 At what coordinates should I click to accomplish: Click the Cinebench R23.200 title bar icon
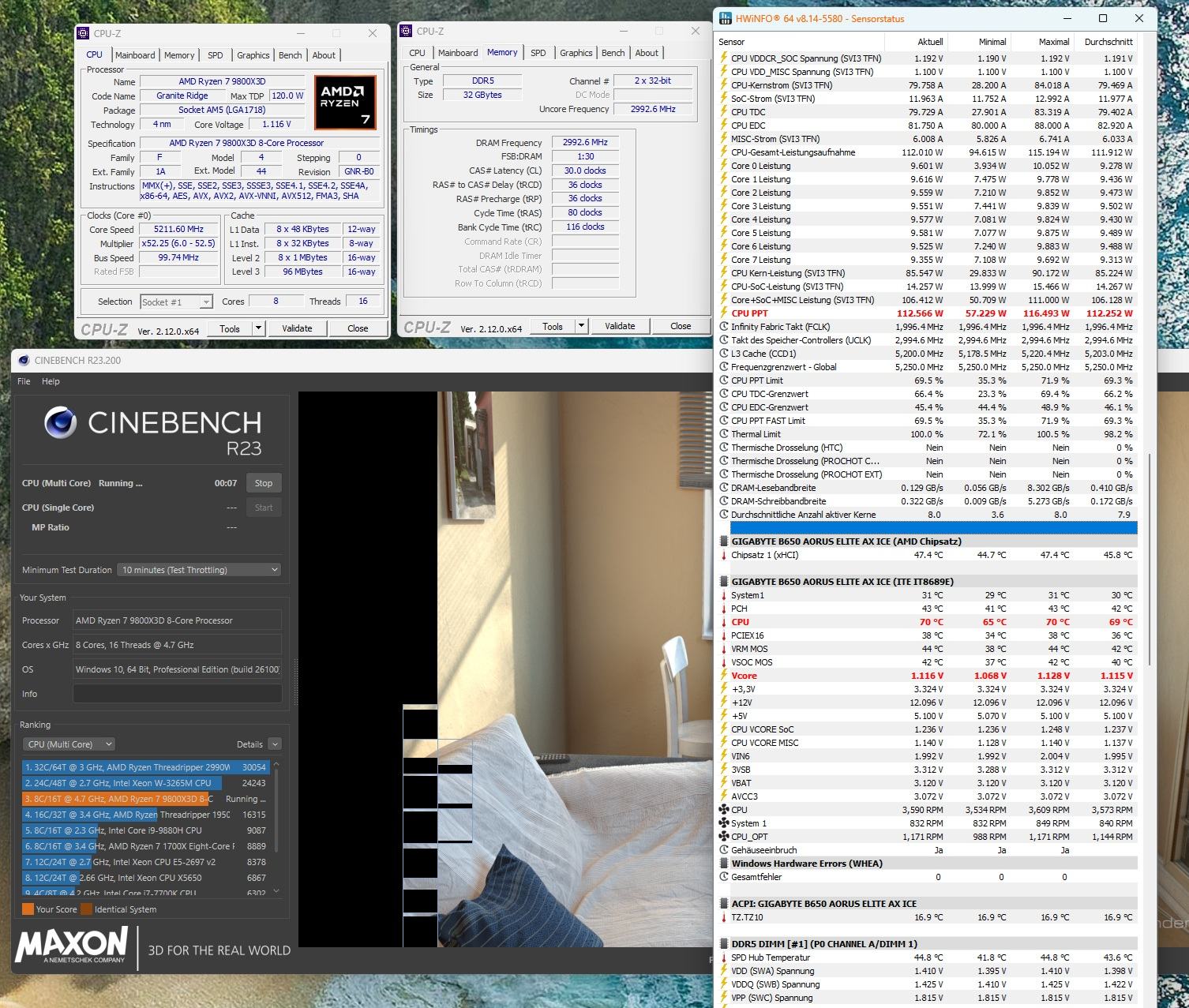[x=23, y=360]
